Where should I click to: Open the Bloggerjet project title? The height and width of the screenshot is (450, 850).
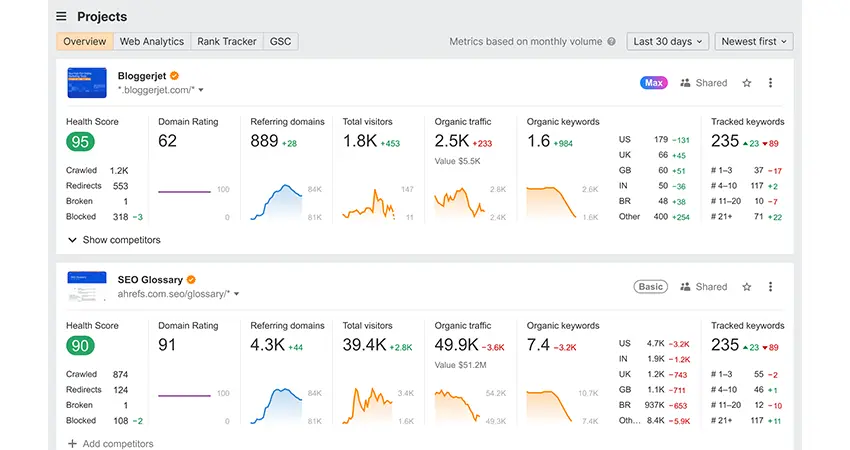coord(142,76)
